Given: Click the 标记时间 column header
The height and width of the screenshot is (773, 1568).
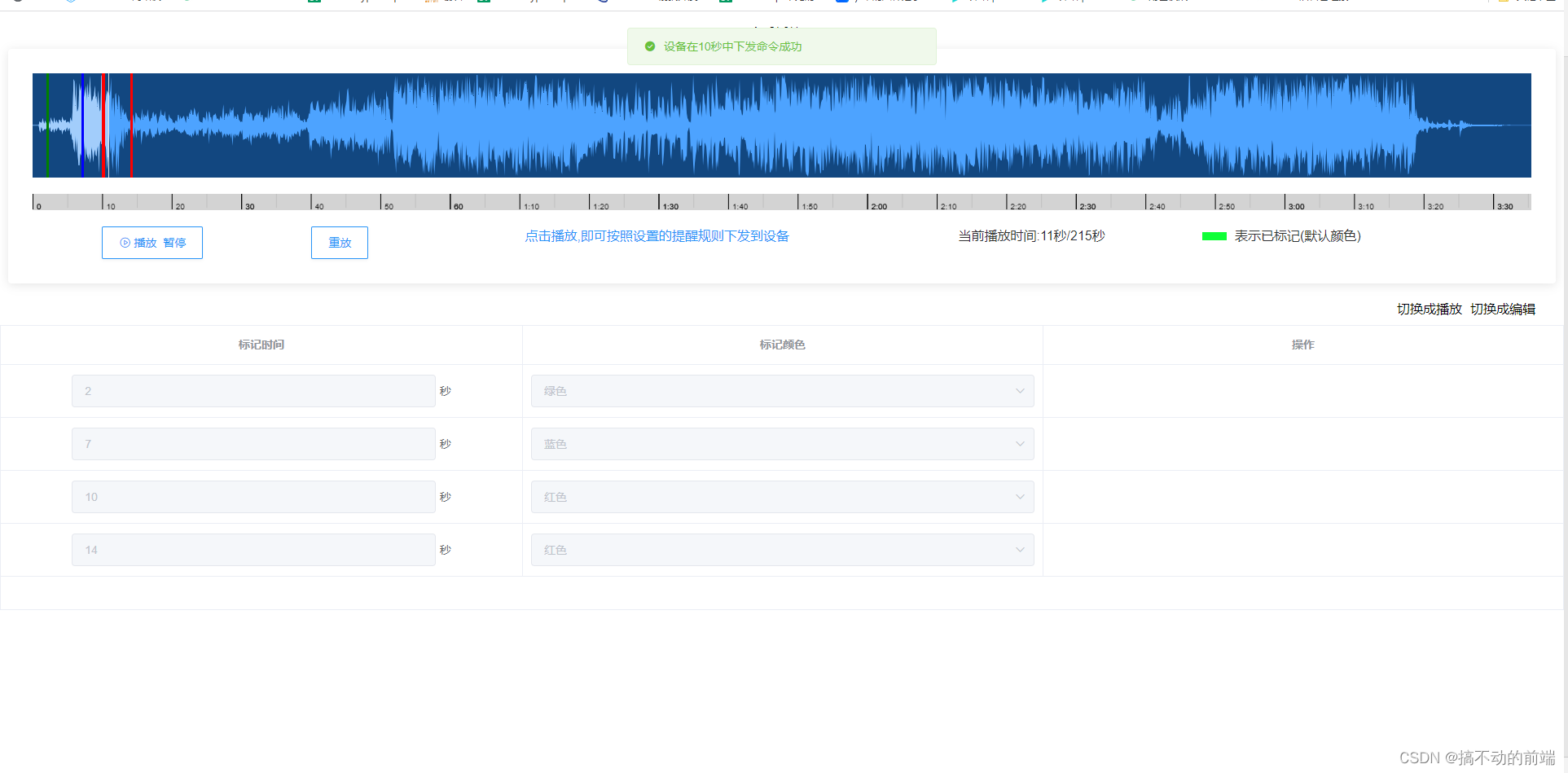Looking at the screenshot, I should tap(261, 345).
